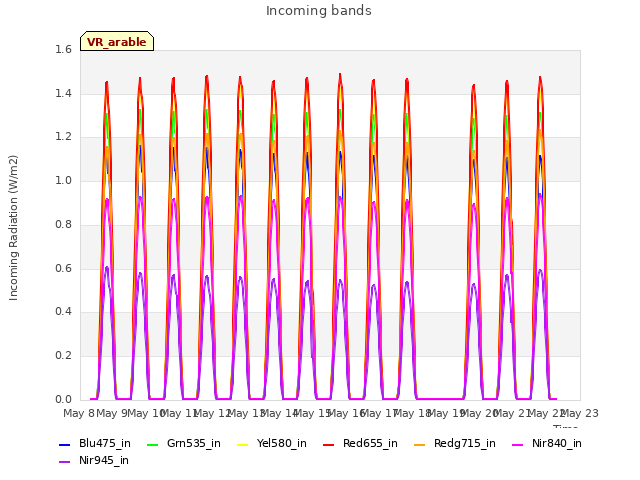The height and width of the screenshot is (480, 640).
Task: Click the 1.6 y-axis tick label
Action: point(63,49)
